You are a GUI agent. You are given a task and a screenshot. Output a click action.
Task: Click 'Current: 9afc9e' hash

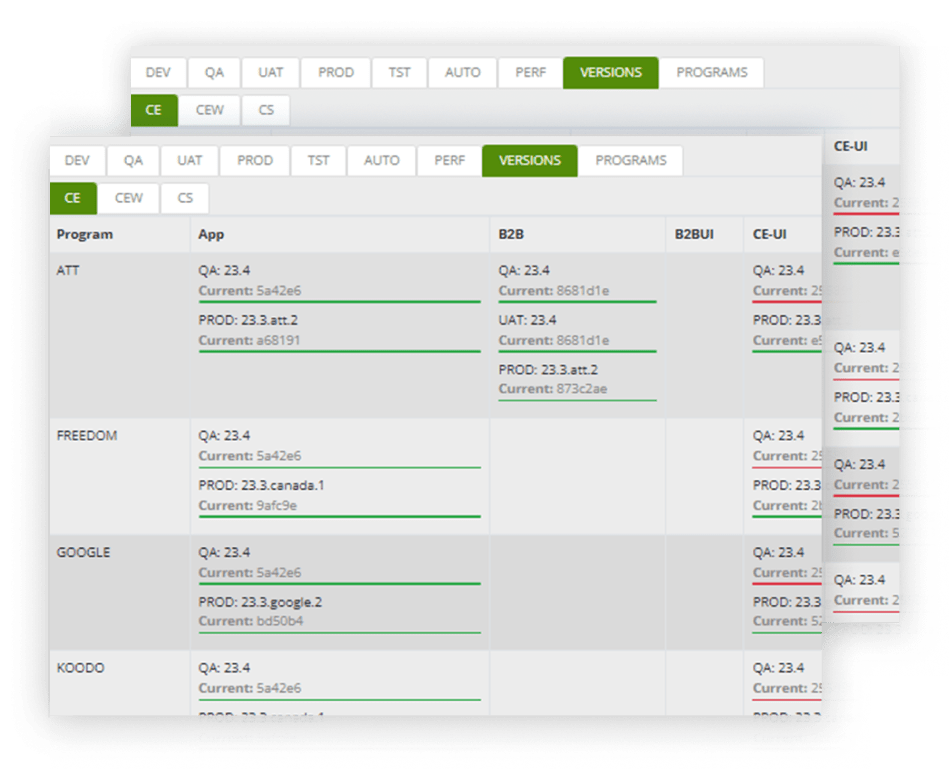(248, 506)
